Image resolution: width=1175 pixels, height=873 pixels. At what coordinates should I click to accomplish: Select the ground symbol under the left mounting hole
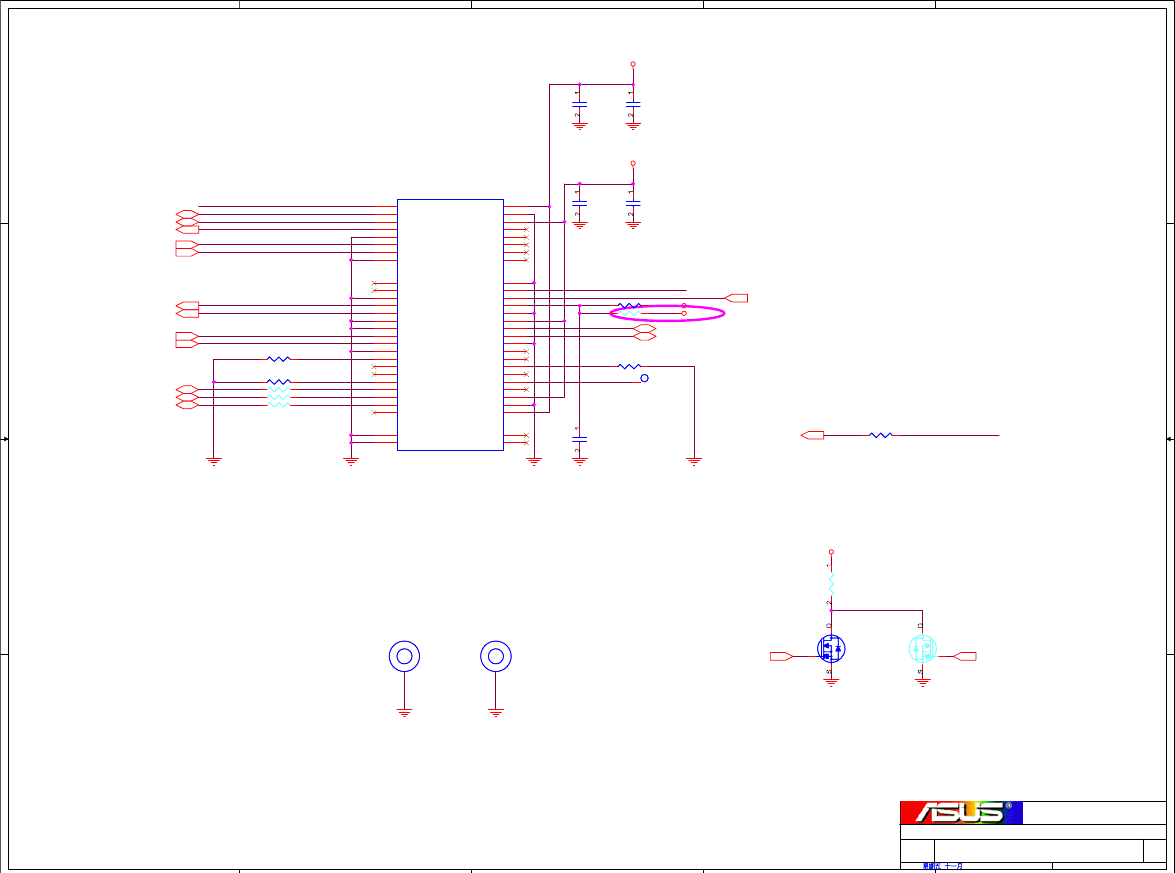pos(405,713)
